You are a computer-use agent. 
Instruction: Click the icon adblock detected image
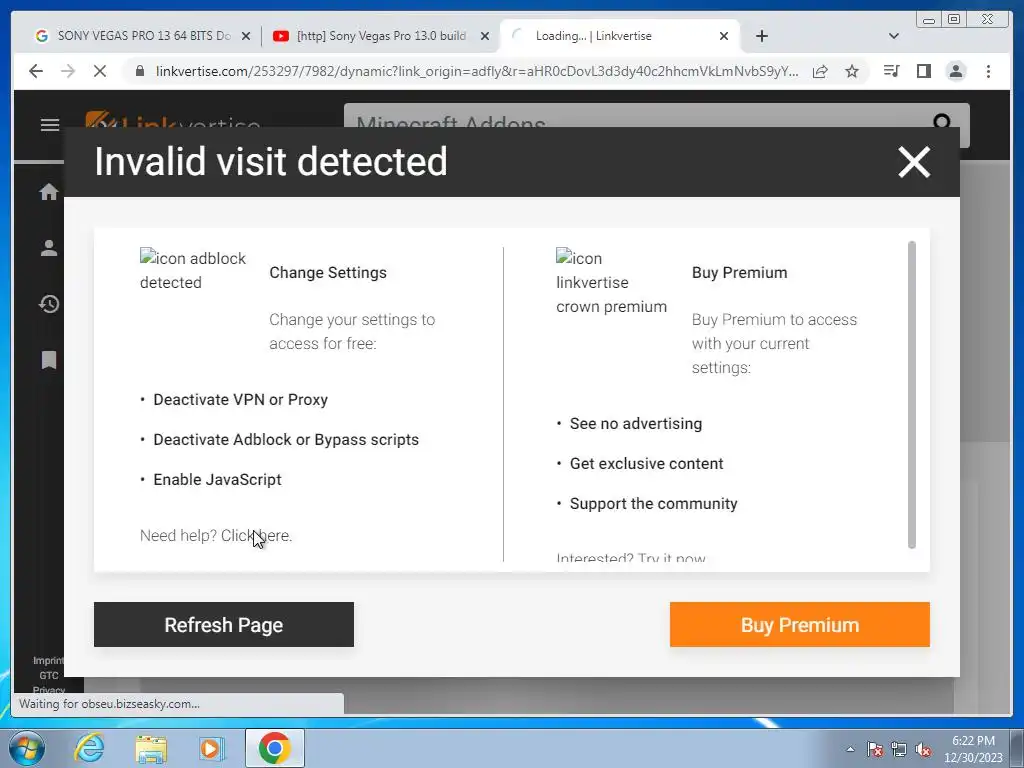(x=193, y=270)
